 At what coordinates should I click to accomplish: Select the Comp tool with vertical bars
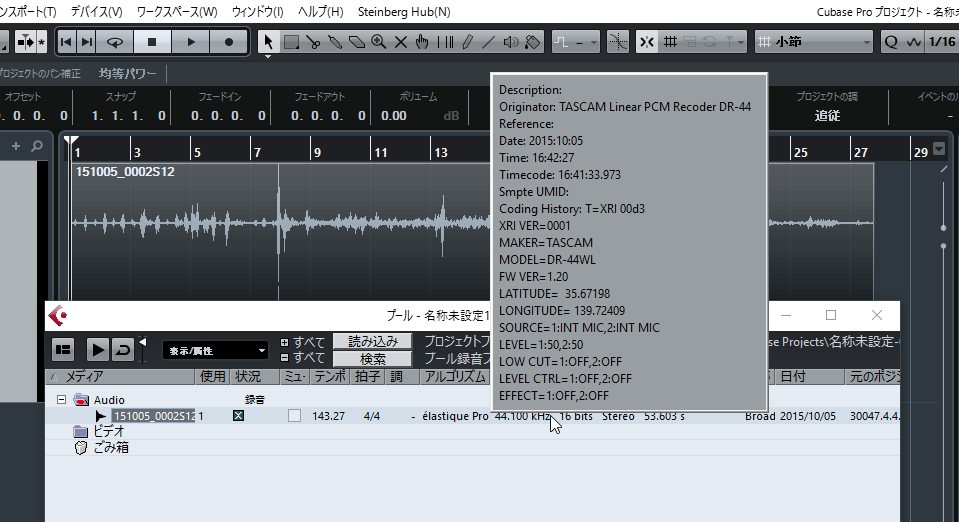(446, 42)
